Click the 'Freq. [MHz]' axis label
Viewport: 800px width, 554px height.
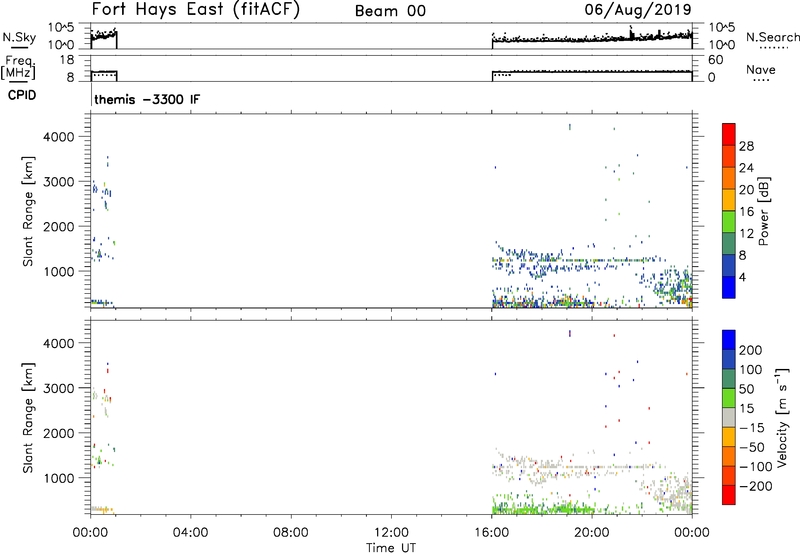point(18,68)
